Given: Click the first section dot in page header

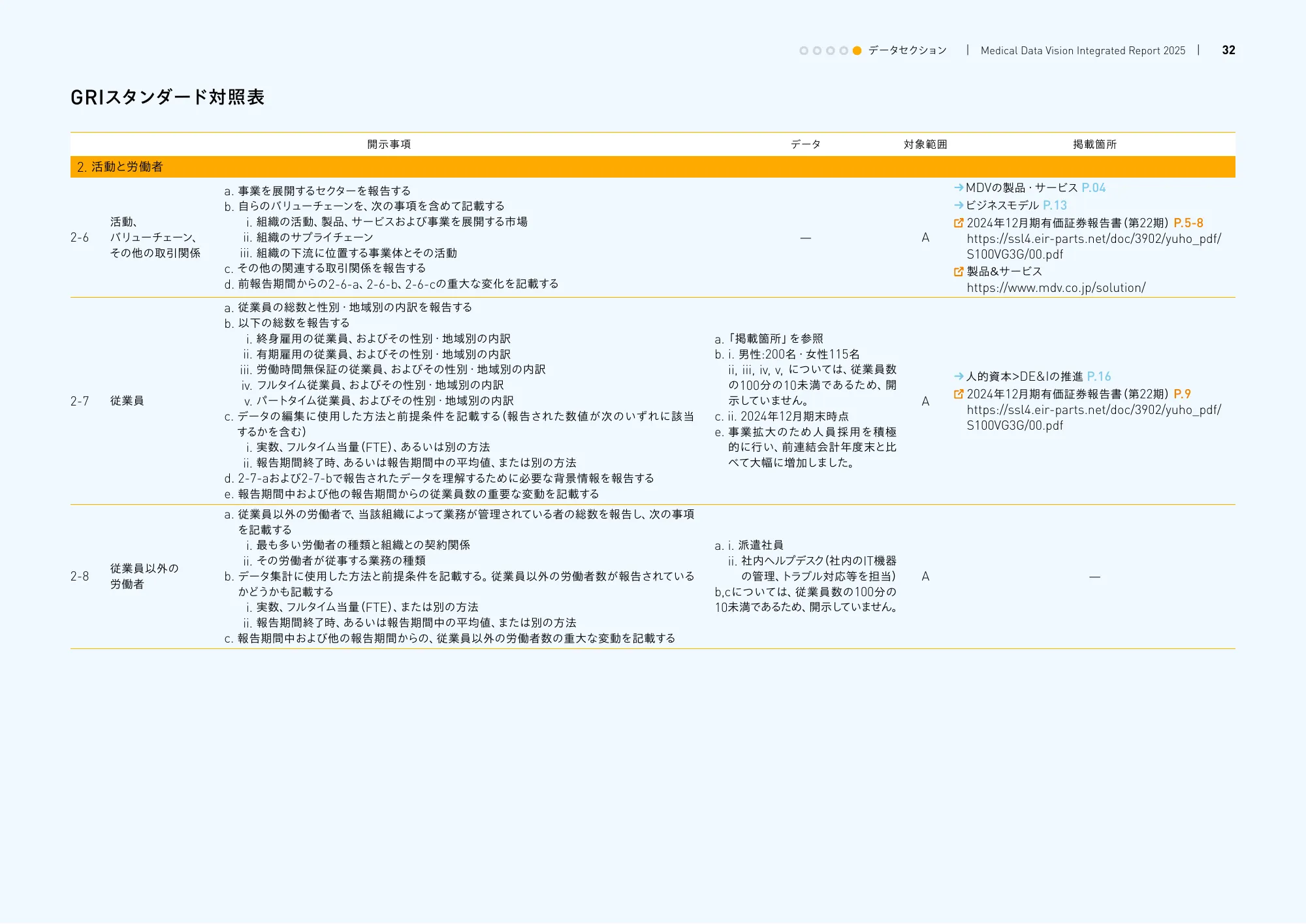Looking at the screenshot, I should coord(804,51).
